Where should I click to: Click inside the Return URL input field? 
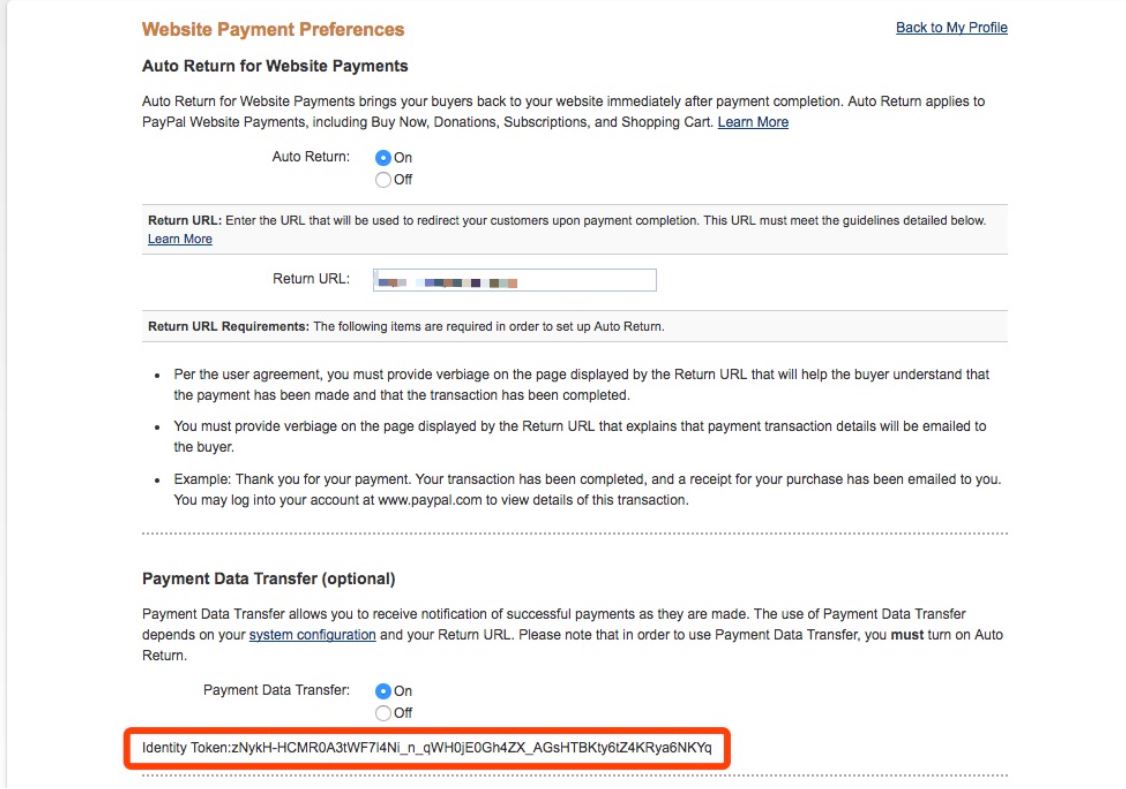pos(514,280)
